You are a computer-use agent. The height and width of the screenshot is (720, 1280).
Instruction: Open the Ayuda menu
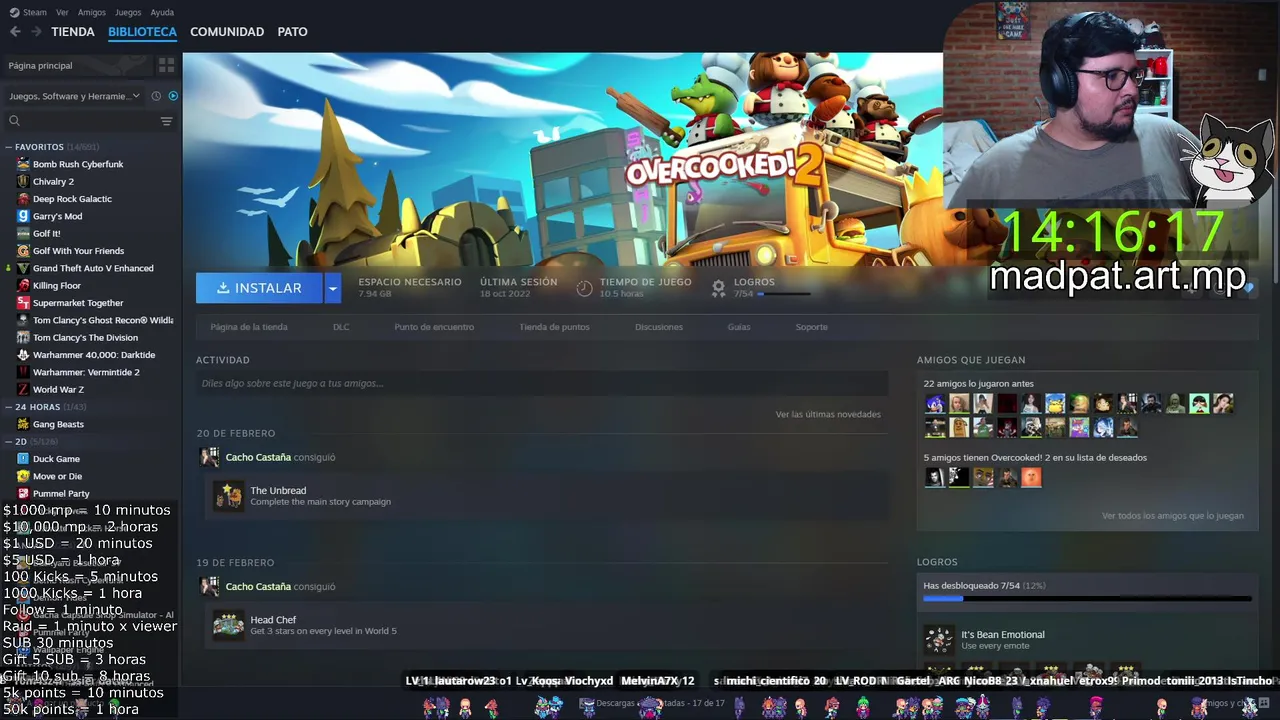tap(162, 12)
